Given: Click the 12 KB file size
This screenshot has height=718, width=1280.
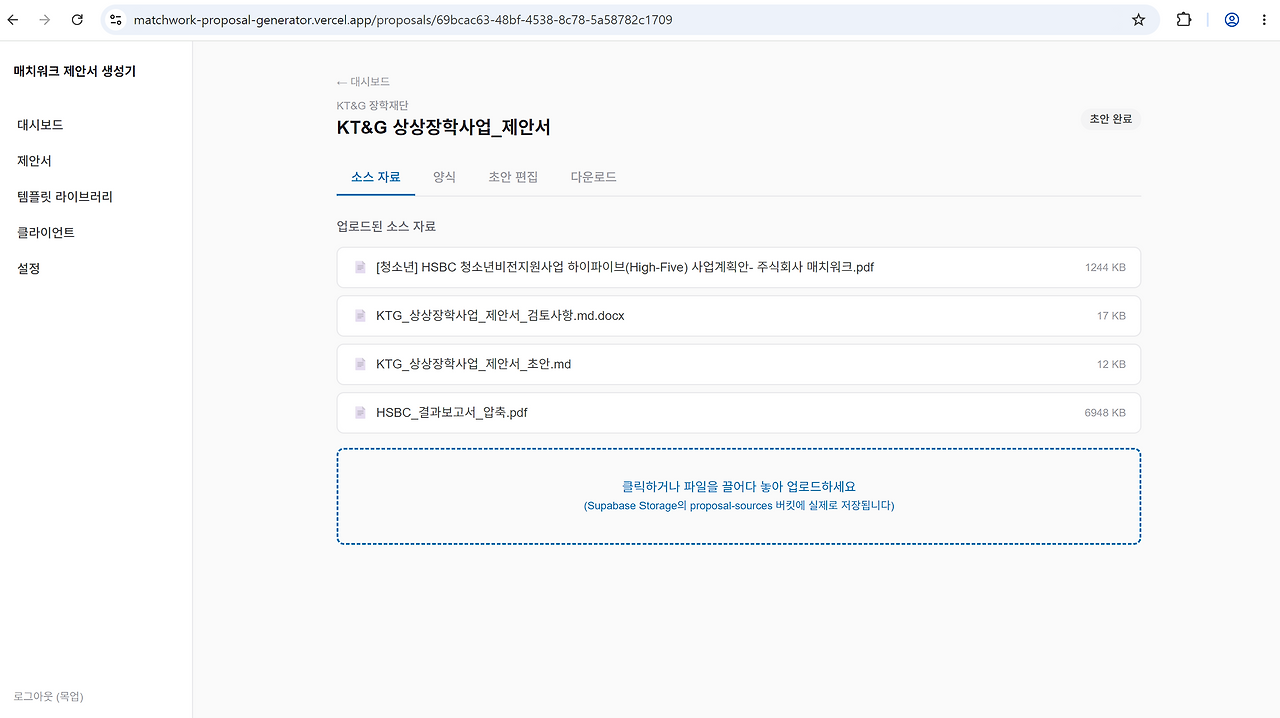Looking at the screenshot, I should (x=1111, y=364).
